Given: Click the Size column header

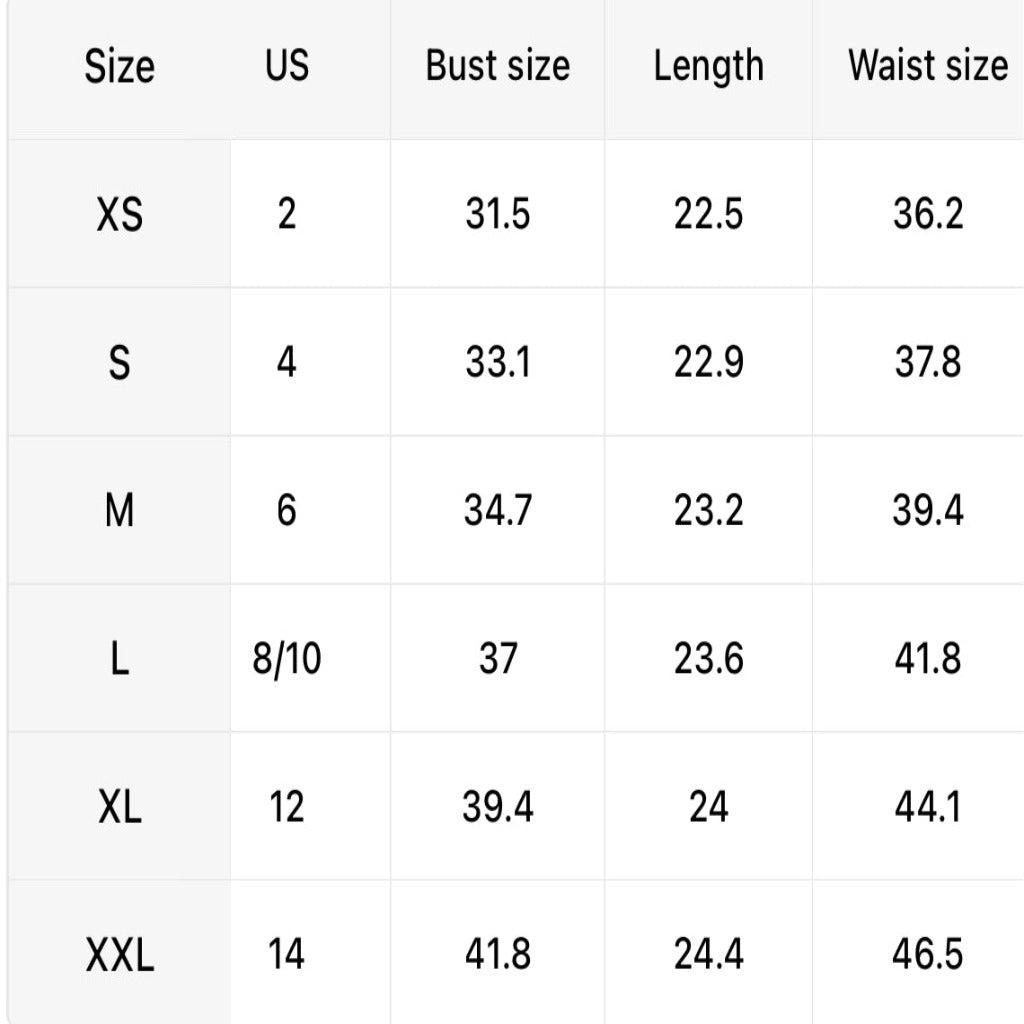Looking at the screenshot, I should pos(119,67).
